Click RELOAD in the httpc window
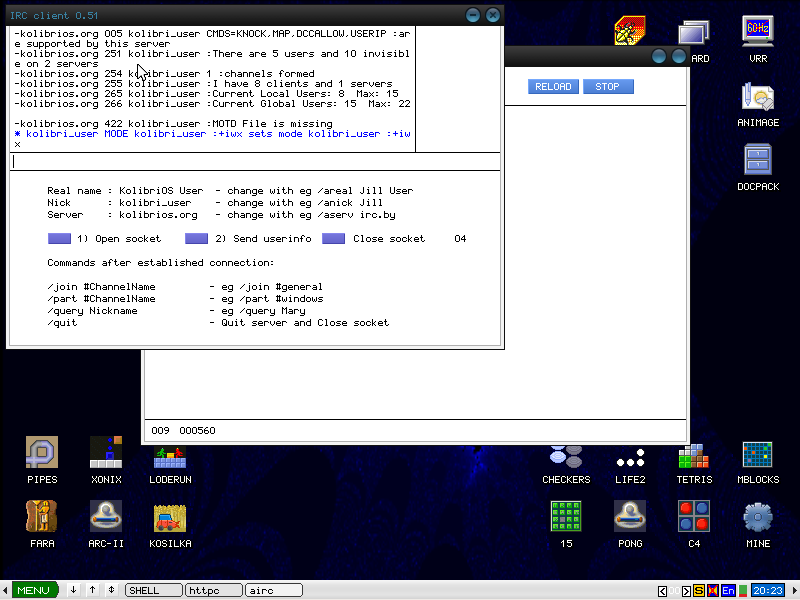The height and width of the screenshot is (600, 800). (x=553, y=87)
